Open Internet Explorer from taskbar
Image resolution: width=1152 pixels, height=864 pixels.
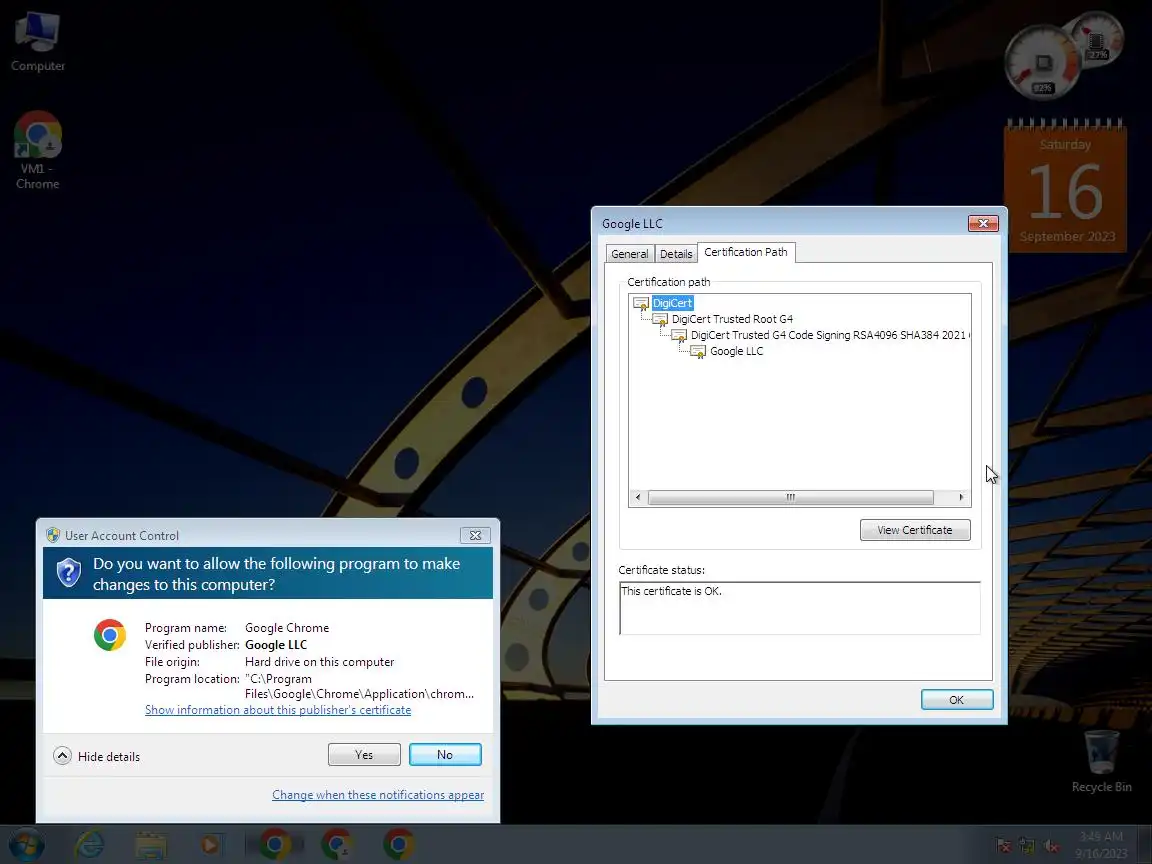tap(90, 844)
